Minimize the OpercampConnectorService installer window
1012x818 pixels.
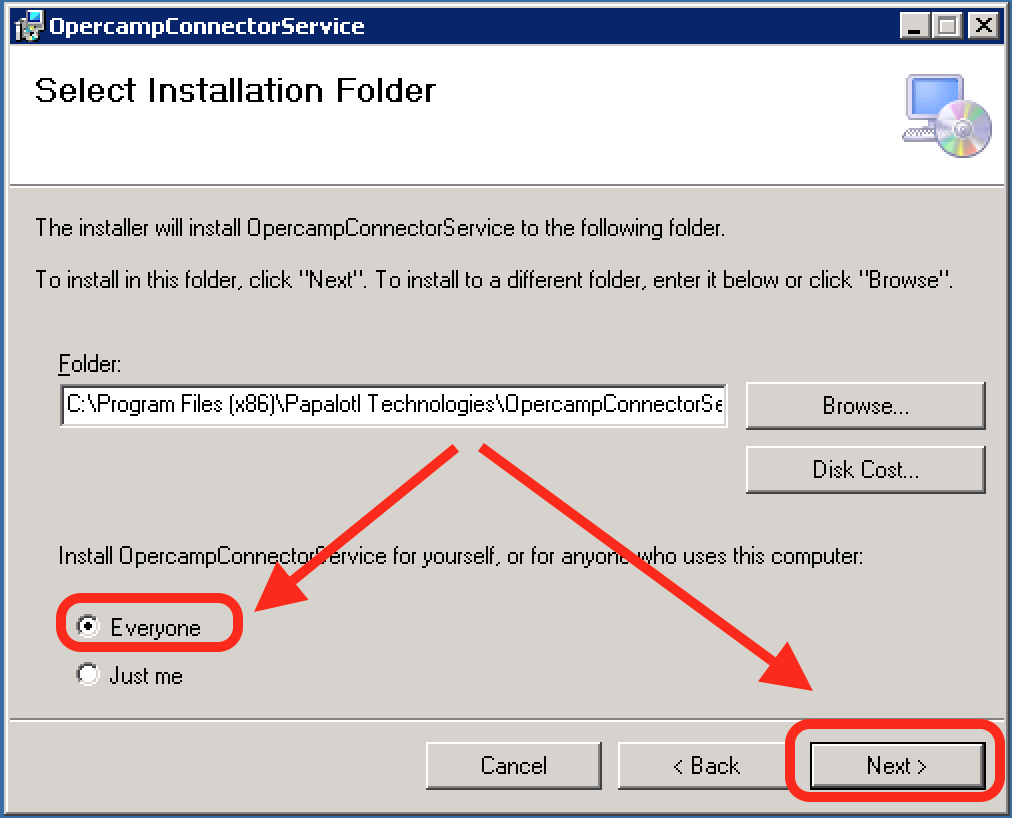click(x=914, y=26)
